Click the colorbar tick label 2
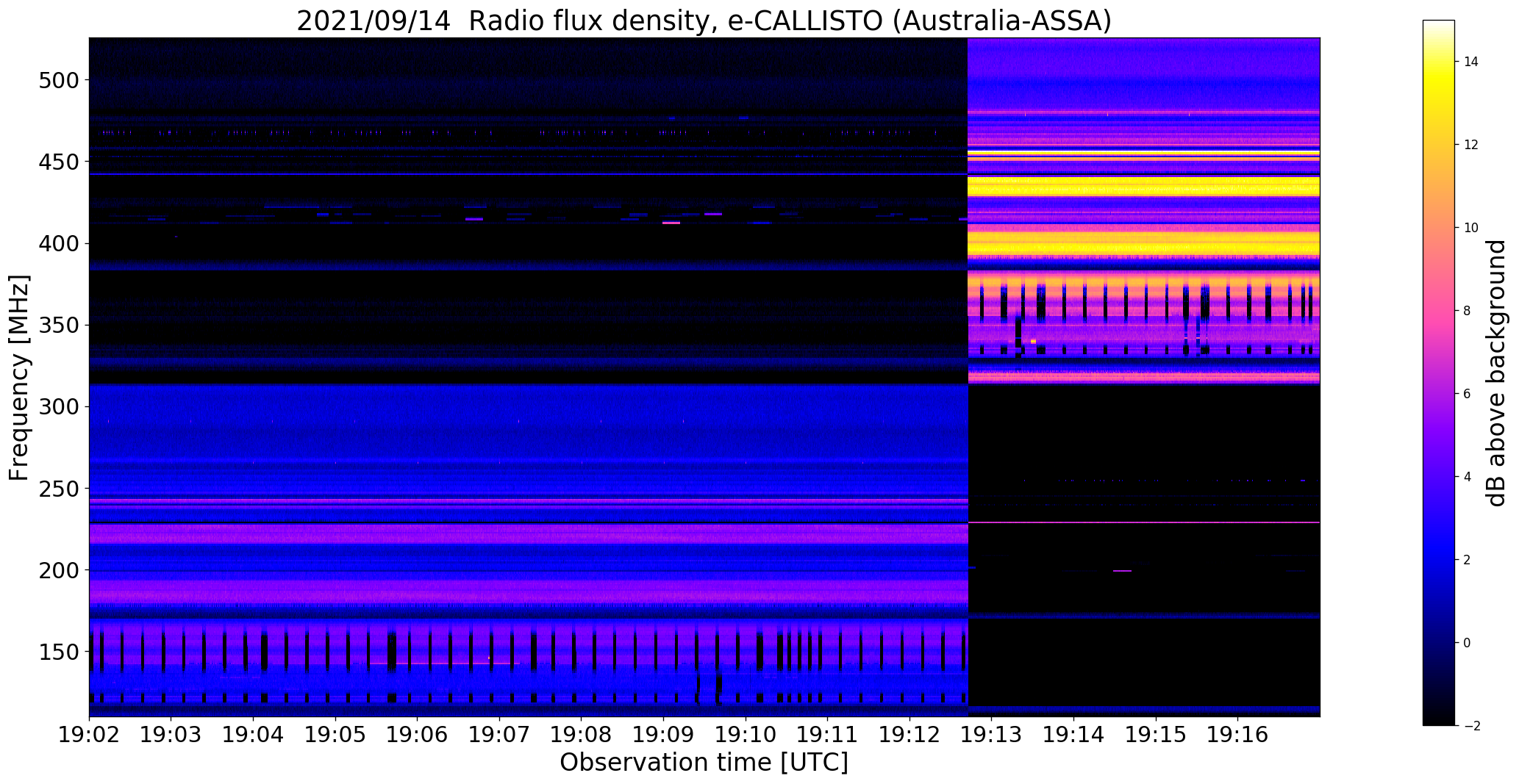This screenshot has width=1519, height=784. click(x=1468, y=560)
